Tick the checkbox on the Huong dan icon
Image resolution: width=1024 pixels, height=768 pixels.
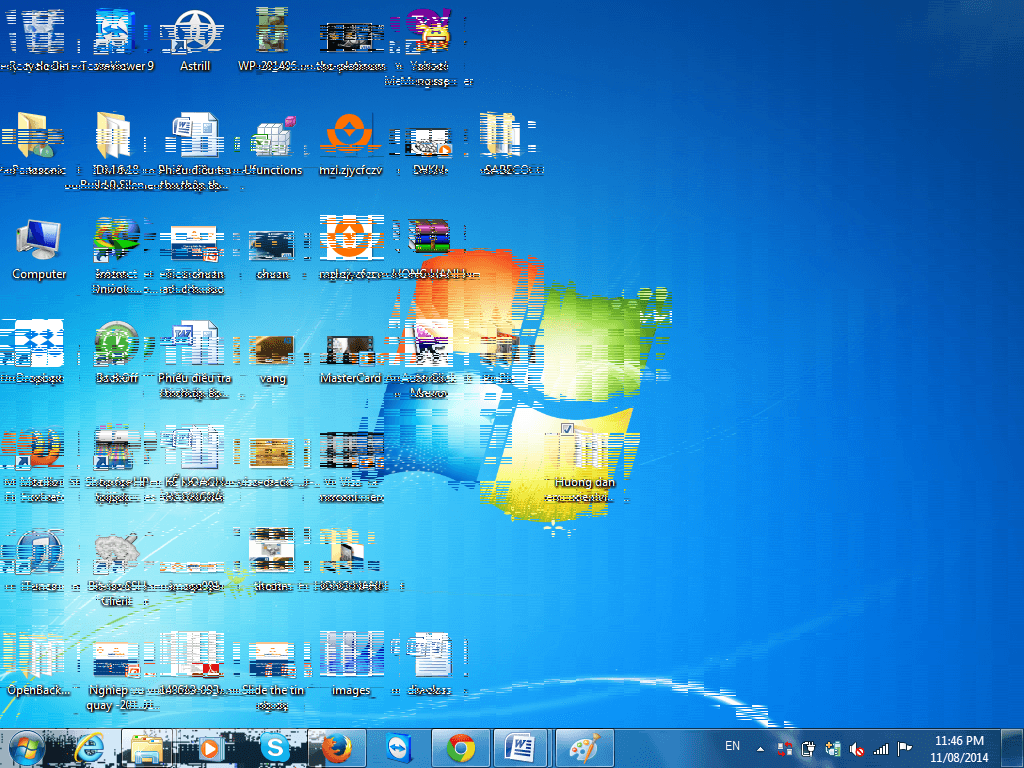567,429
